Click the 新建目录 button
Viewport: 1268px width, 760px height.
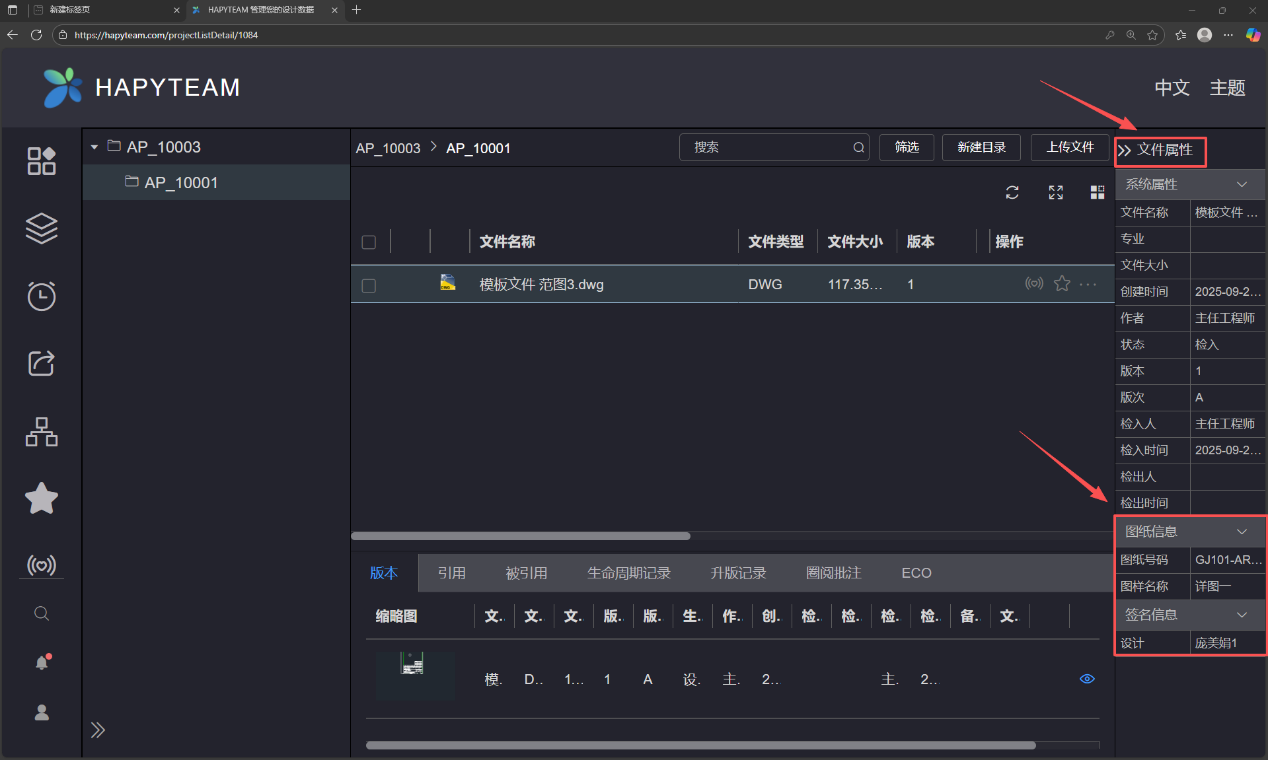click(x=981, y=147)
